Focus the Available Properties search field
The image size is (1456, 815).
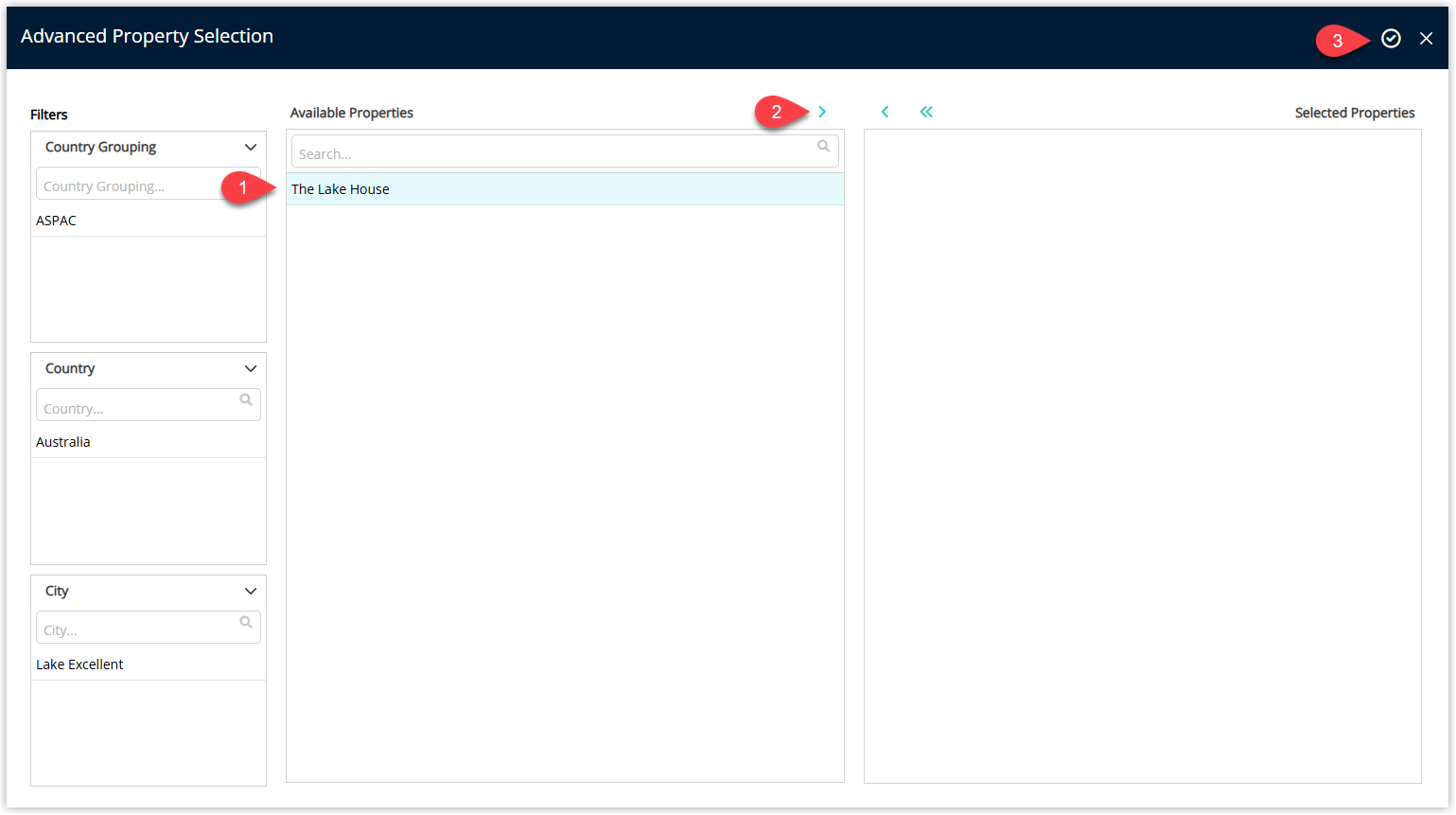[x=565, y=151]
